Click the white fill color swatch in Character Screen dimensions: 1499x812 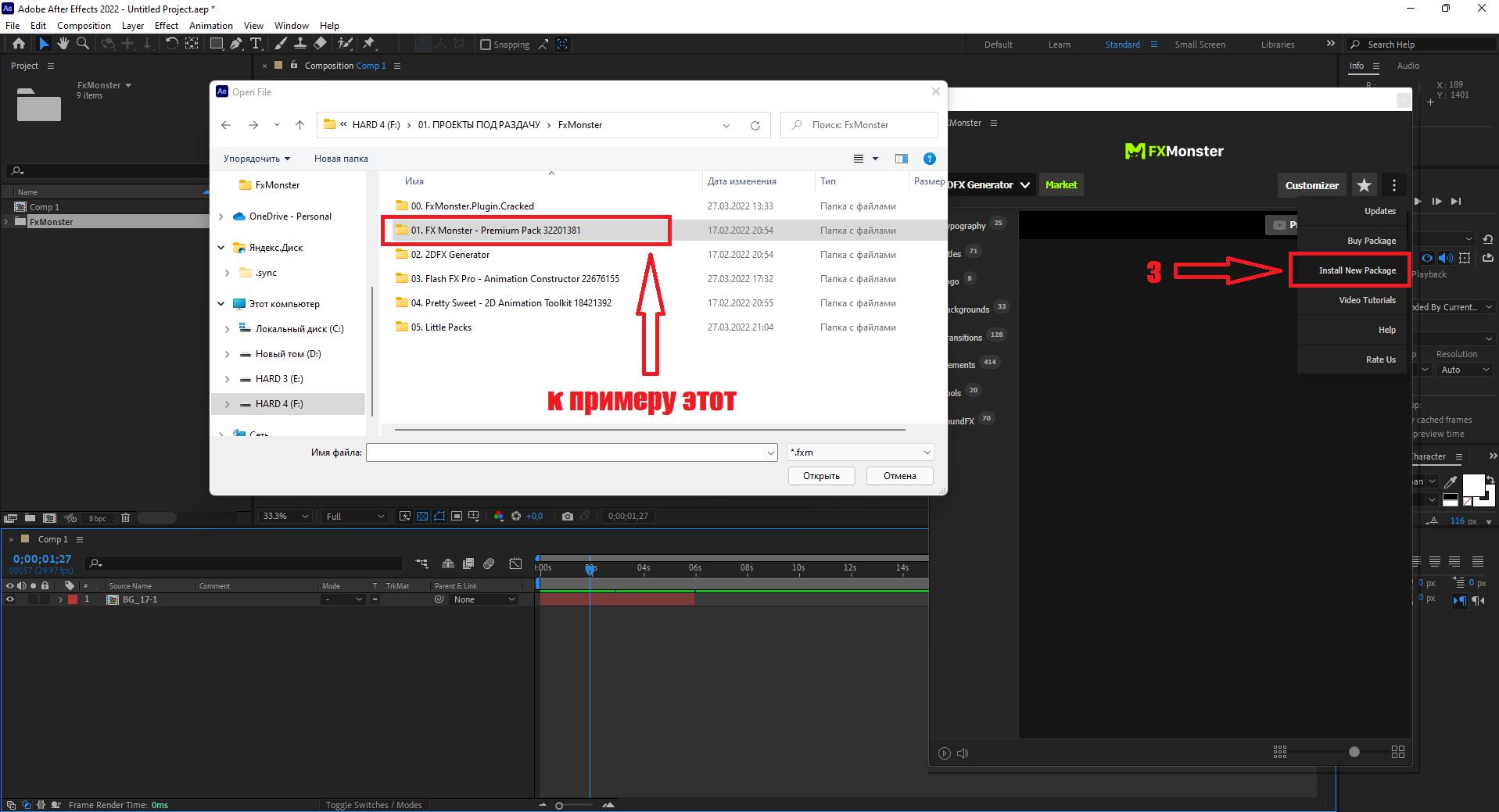coord(1473,485)
